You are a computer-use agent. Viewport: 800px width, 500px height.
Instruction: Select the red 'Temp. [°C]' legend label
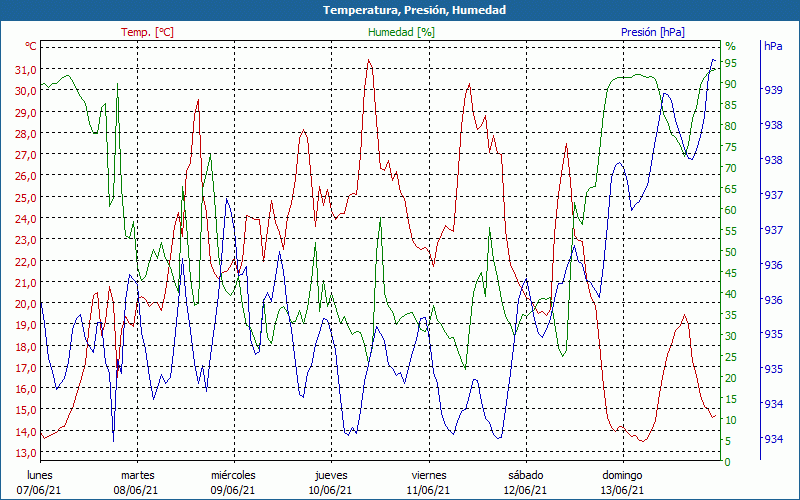pos(147,32)
